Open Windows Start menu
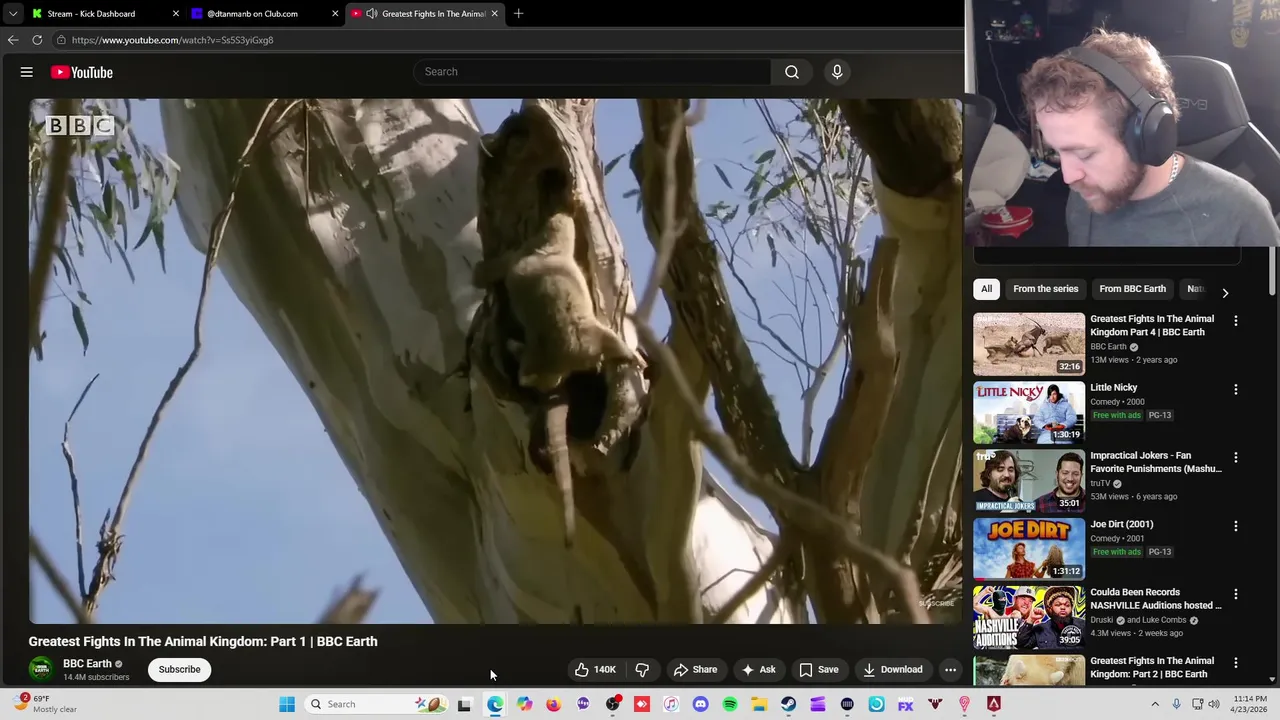The height and width of the screenshot is (720, 1280). pos(287,704)
